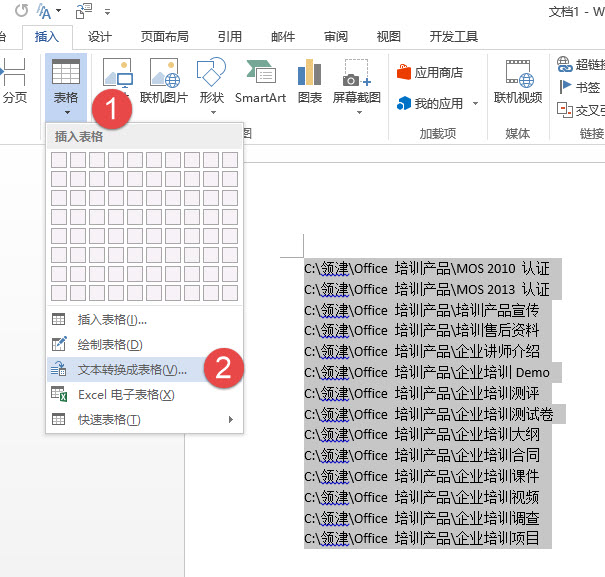
Task: Insert a 联机视频 online video
Action: click(518, 81)
